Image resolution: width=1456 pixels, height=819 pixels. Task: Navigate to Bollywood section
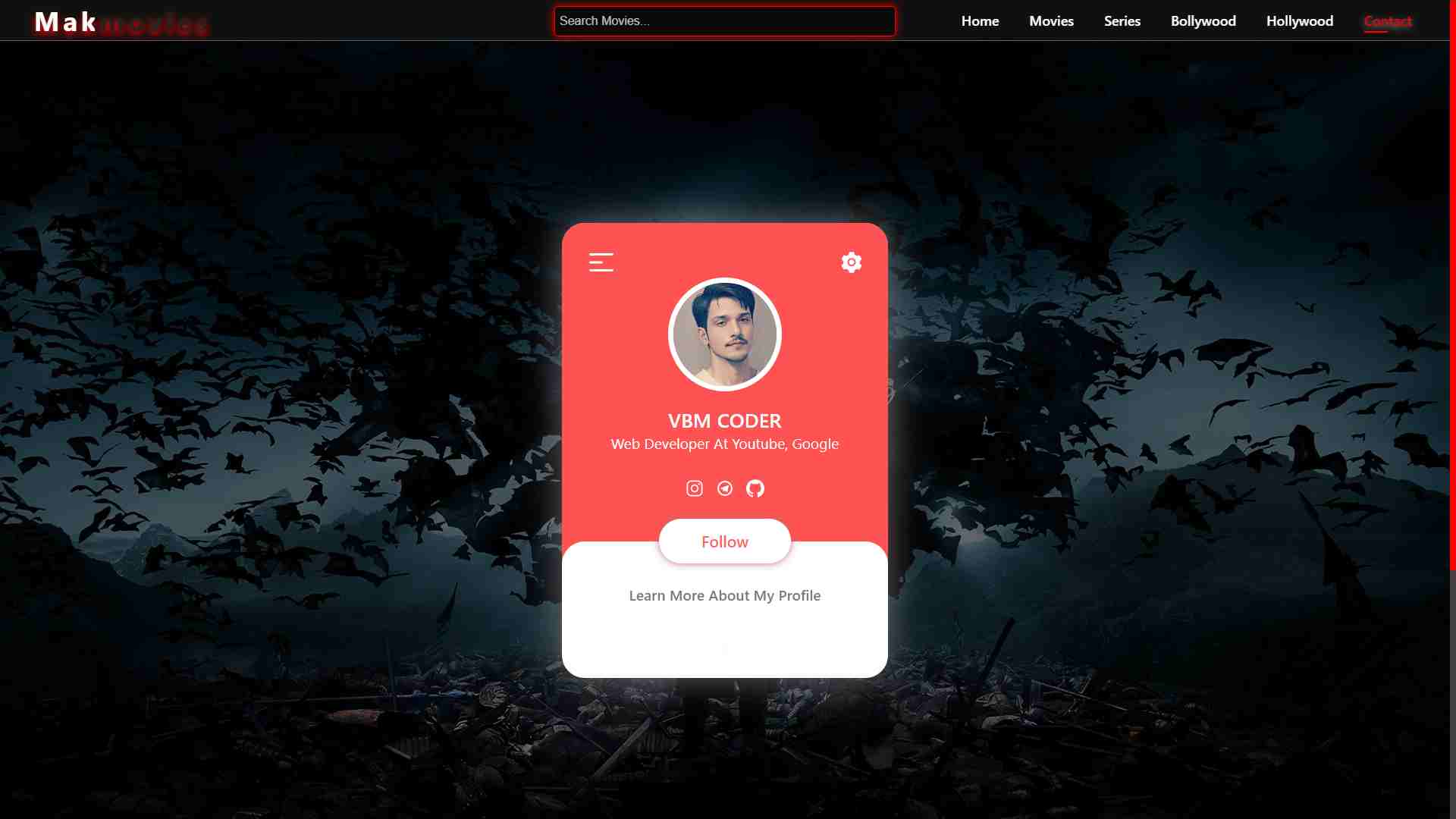(1203, 20)
